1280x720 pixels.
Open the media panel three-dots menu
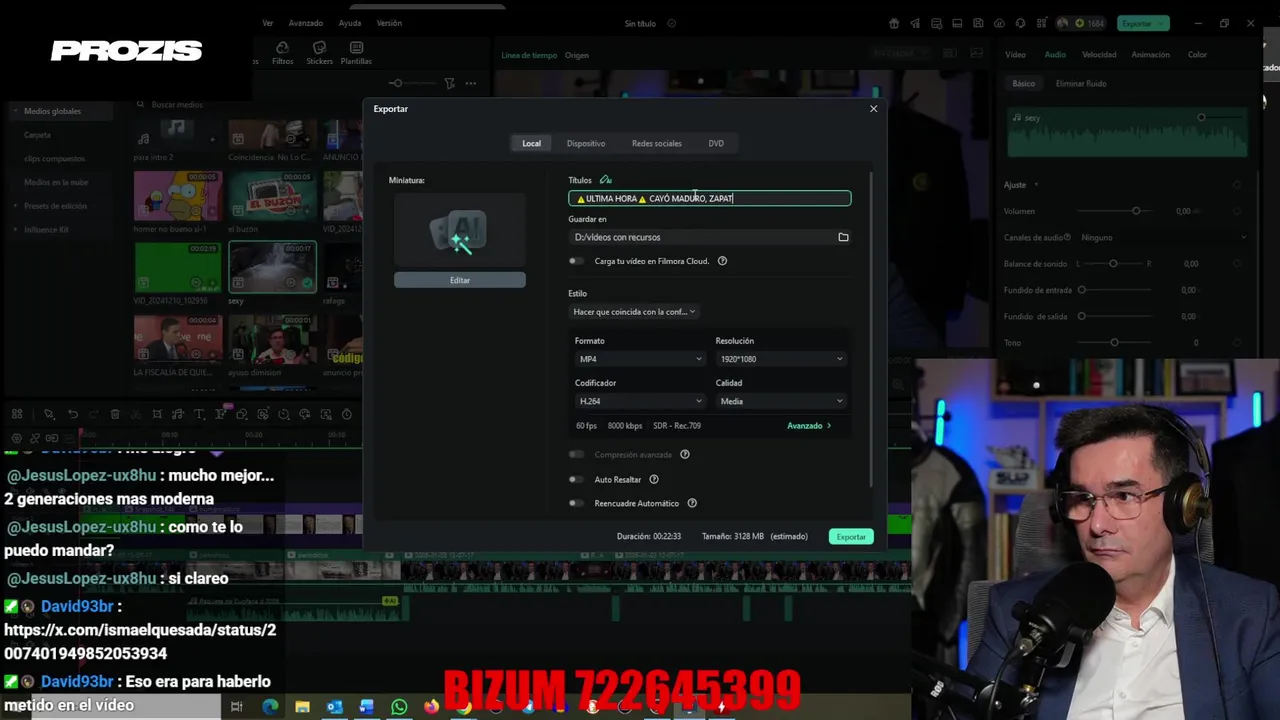click(470, 83)
